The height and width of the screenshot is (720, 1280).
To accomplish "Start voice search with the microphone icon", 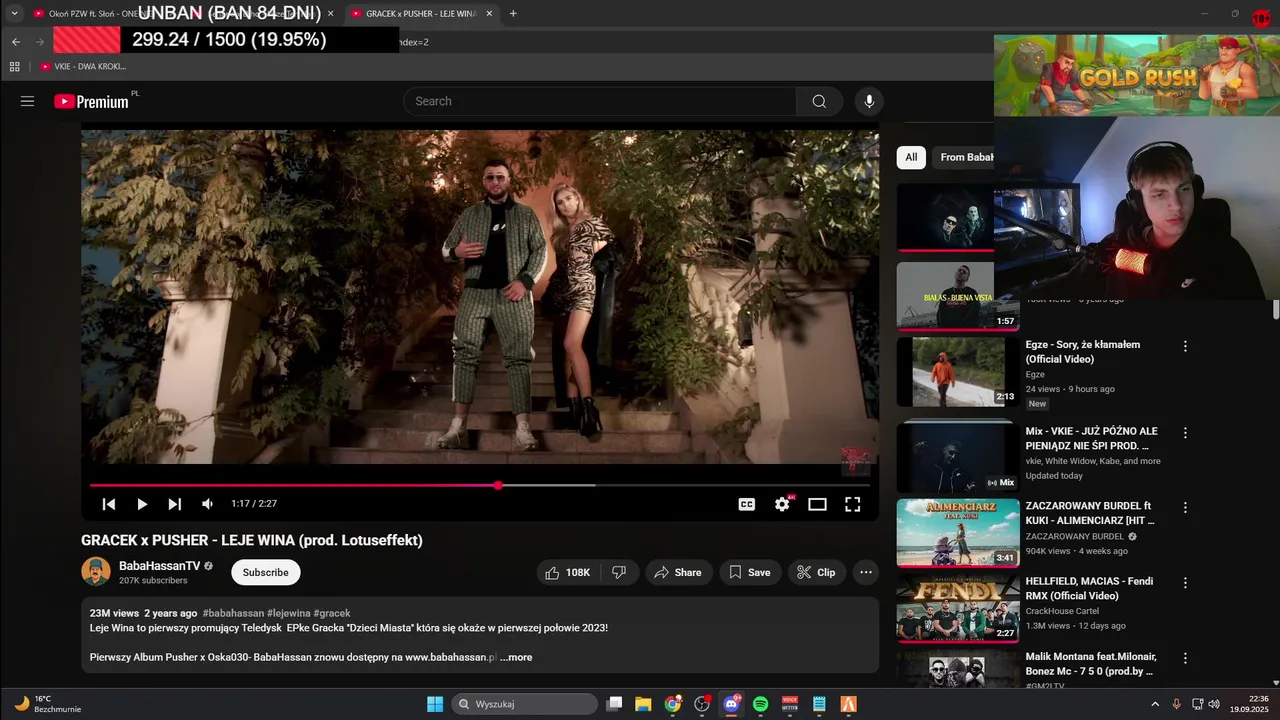I will [869, 101].
